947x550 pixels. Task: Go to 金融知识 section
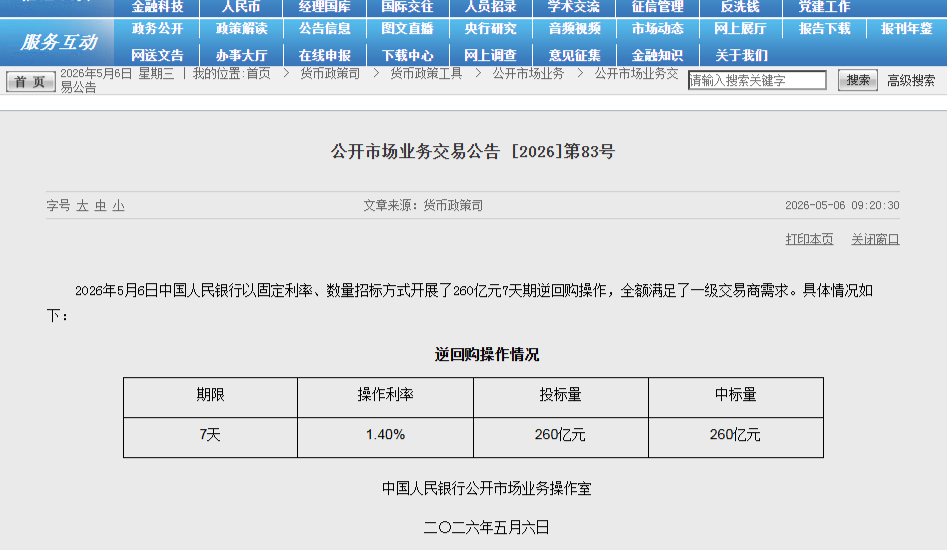pyautogui.click(x=657, y=56)
